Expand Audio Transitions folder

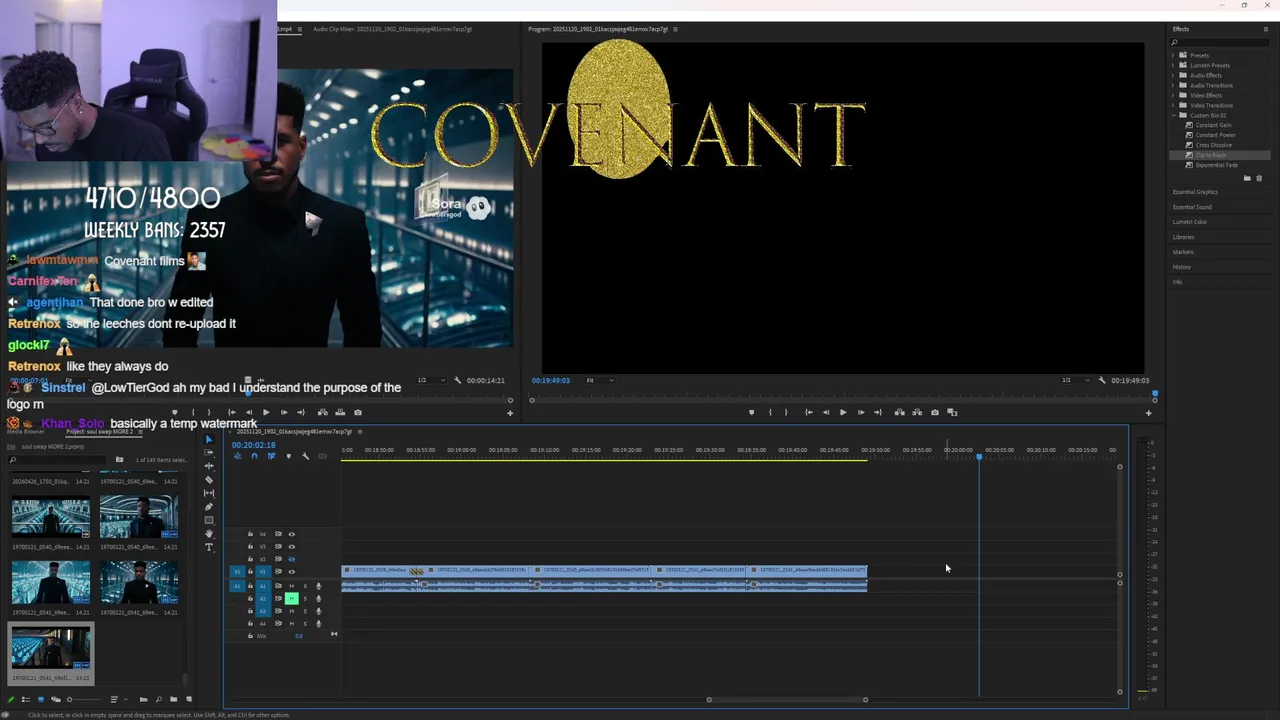1173,85
